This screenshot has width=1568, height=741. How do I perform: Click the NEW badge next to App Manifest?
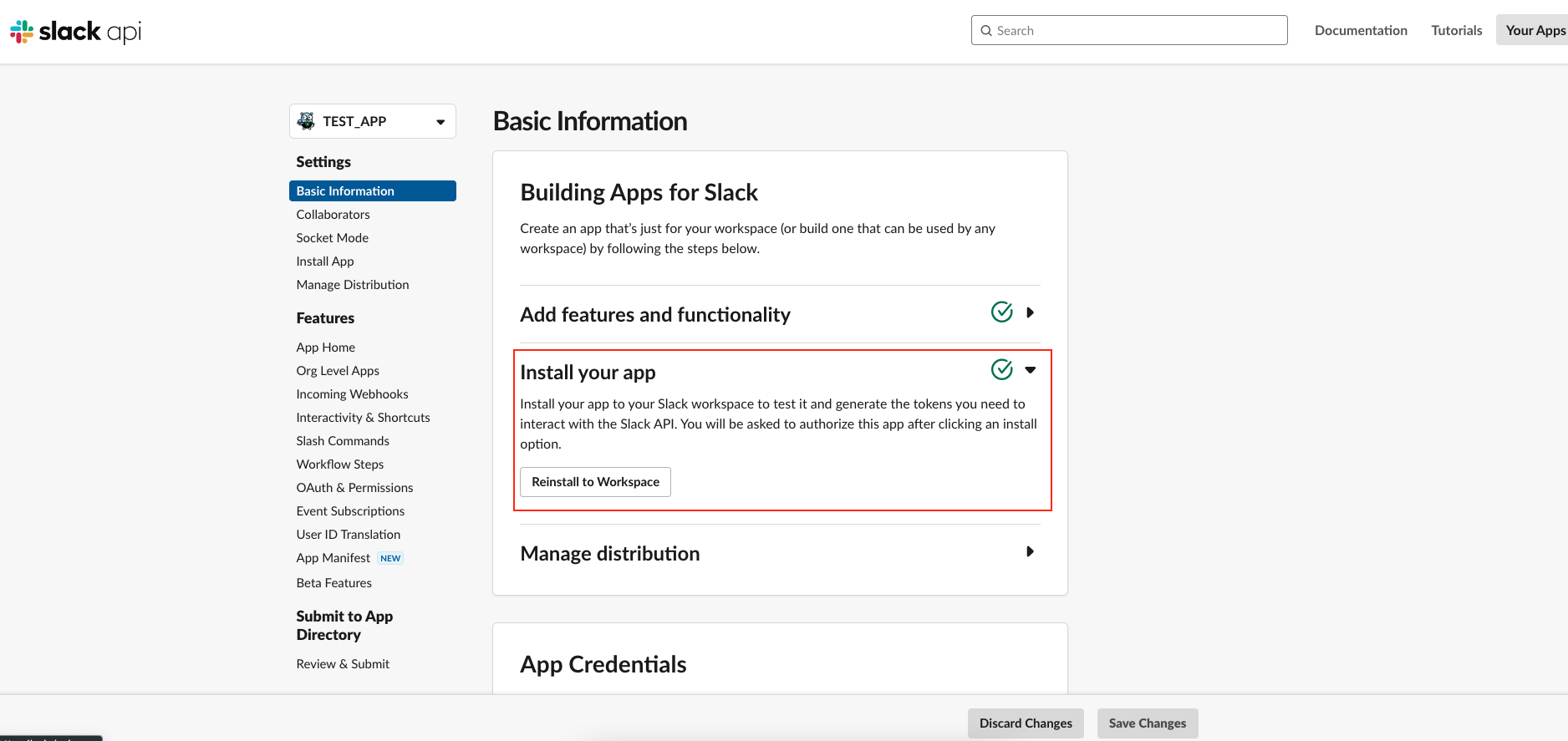point(390,558)
